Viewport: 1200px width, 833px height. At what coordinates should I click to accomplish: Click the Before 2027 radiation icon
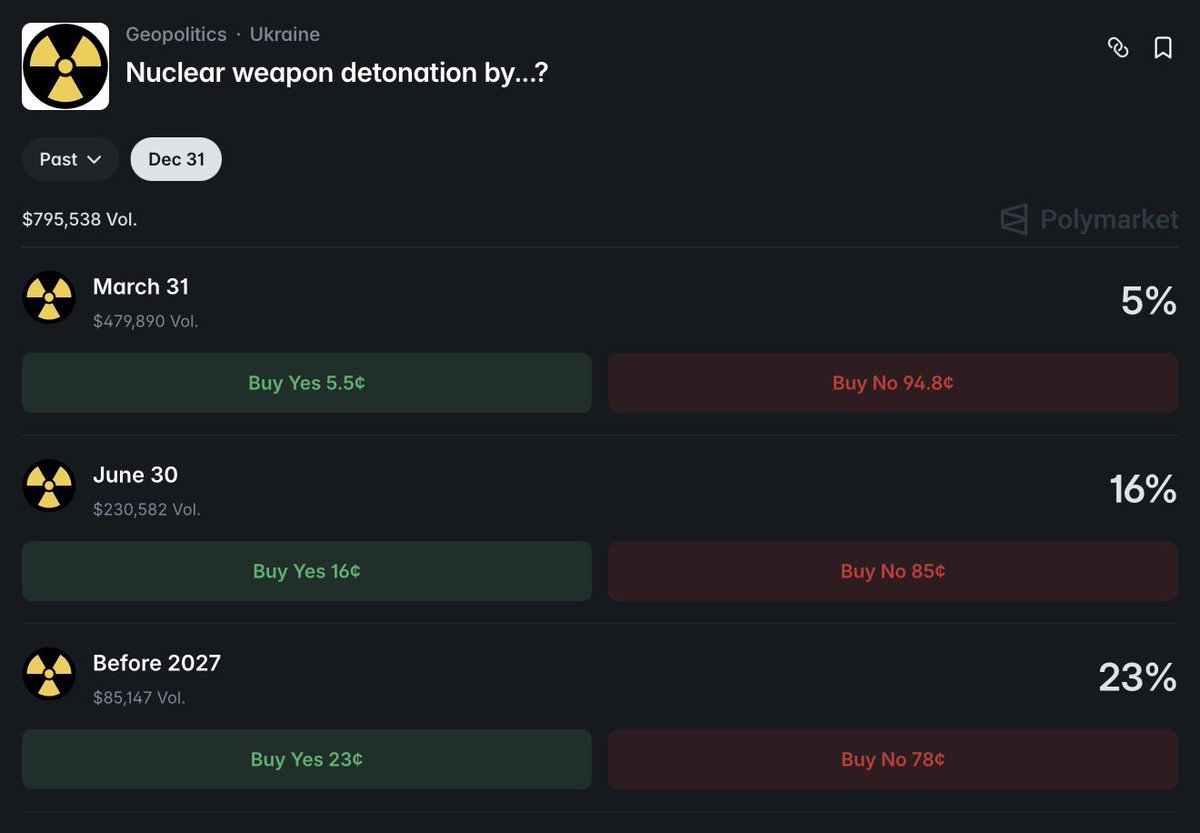click(x=49, y=674)
